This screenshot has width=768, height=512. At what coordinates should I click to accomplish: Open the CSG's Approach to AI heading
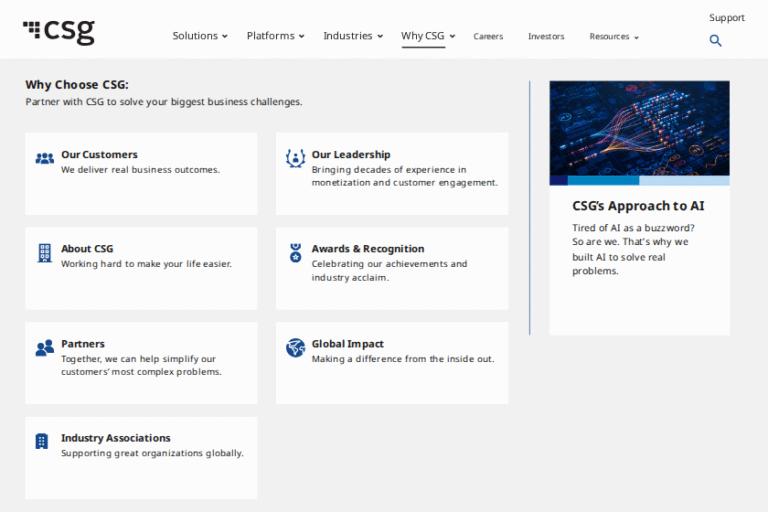pyautogui.click(x=638, y=206)
